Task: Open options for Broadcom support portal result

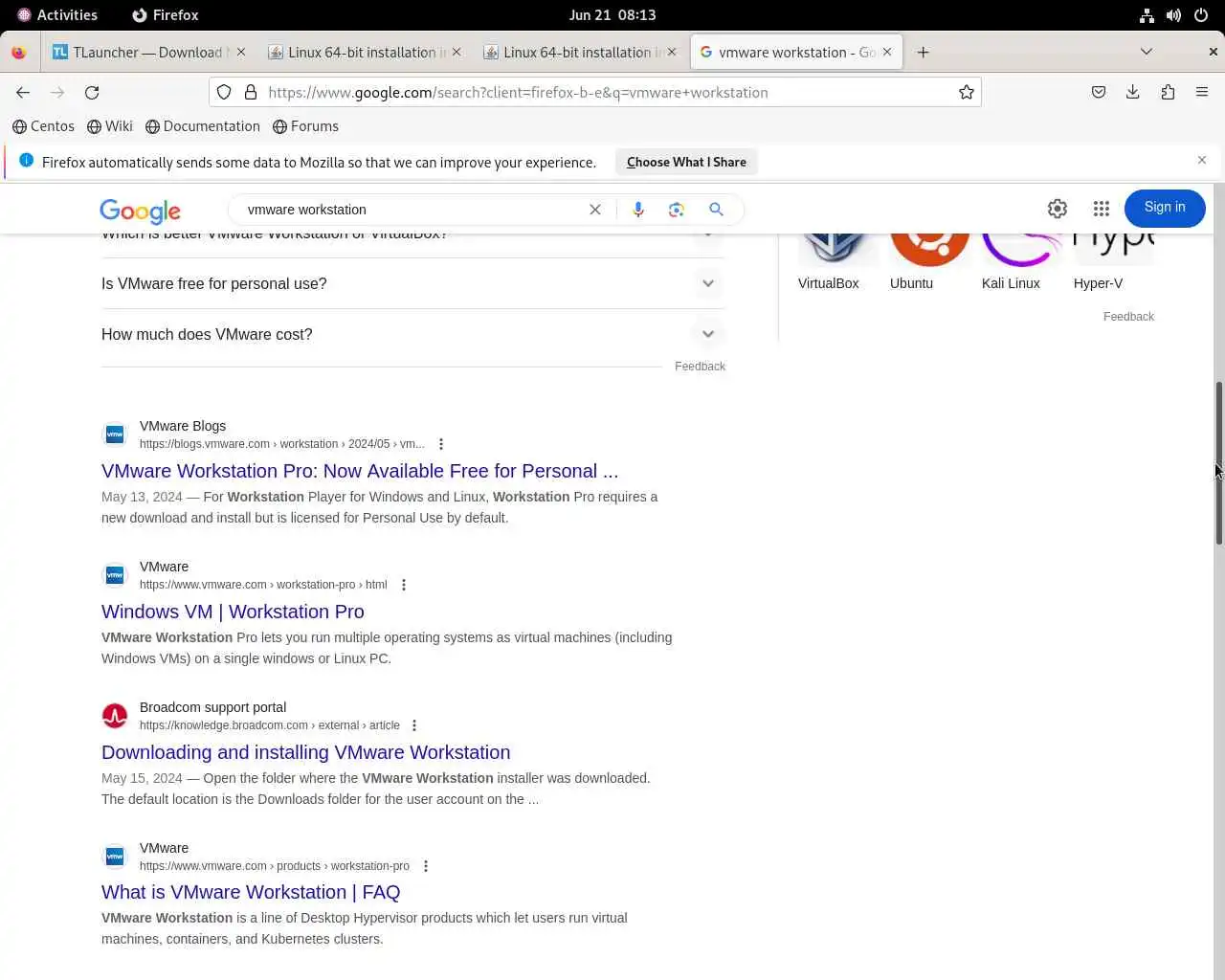Action: tap(414, 725)
